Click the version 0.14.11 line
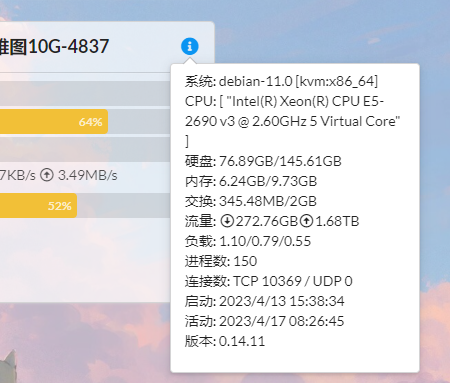Screen dimensions: 450x383 coord(225,341)
